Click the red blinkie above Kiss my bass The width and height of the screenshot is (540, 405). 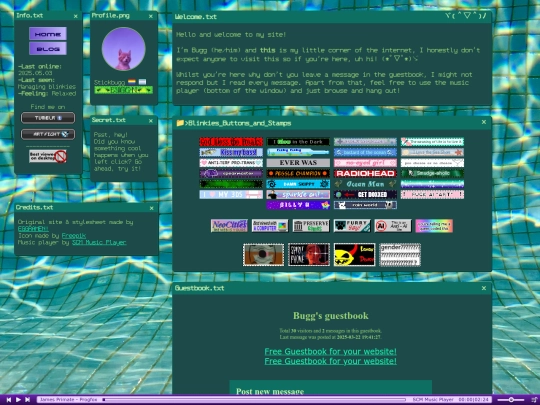[x=231, y=142]
